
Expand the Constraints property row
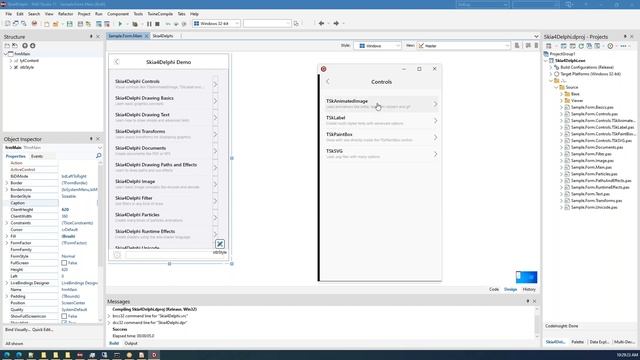coord(7,223)
